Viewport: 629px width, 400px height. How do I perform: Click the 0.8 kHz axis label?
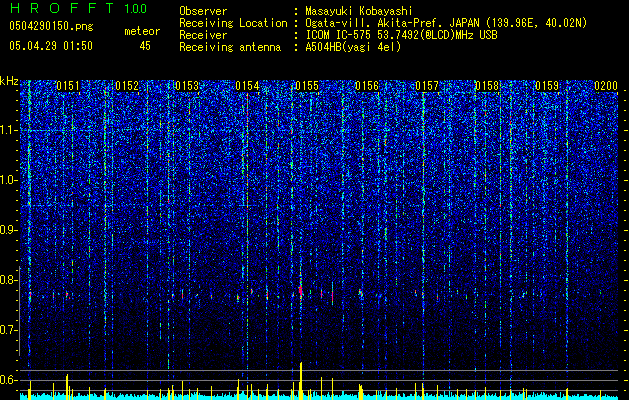(9, 280)
